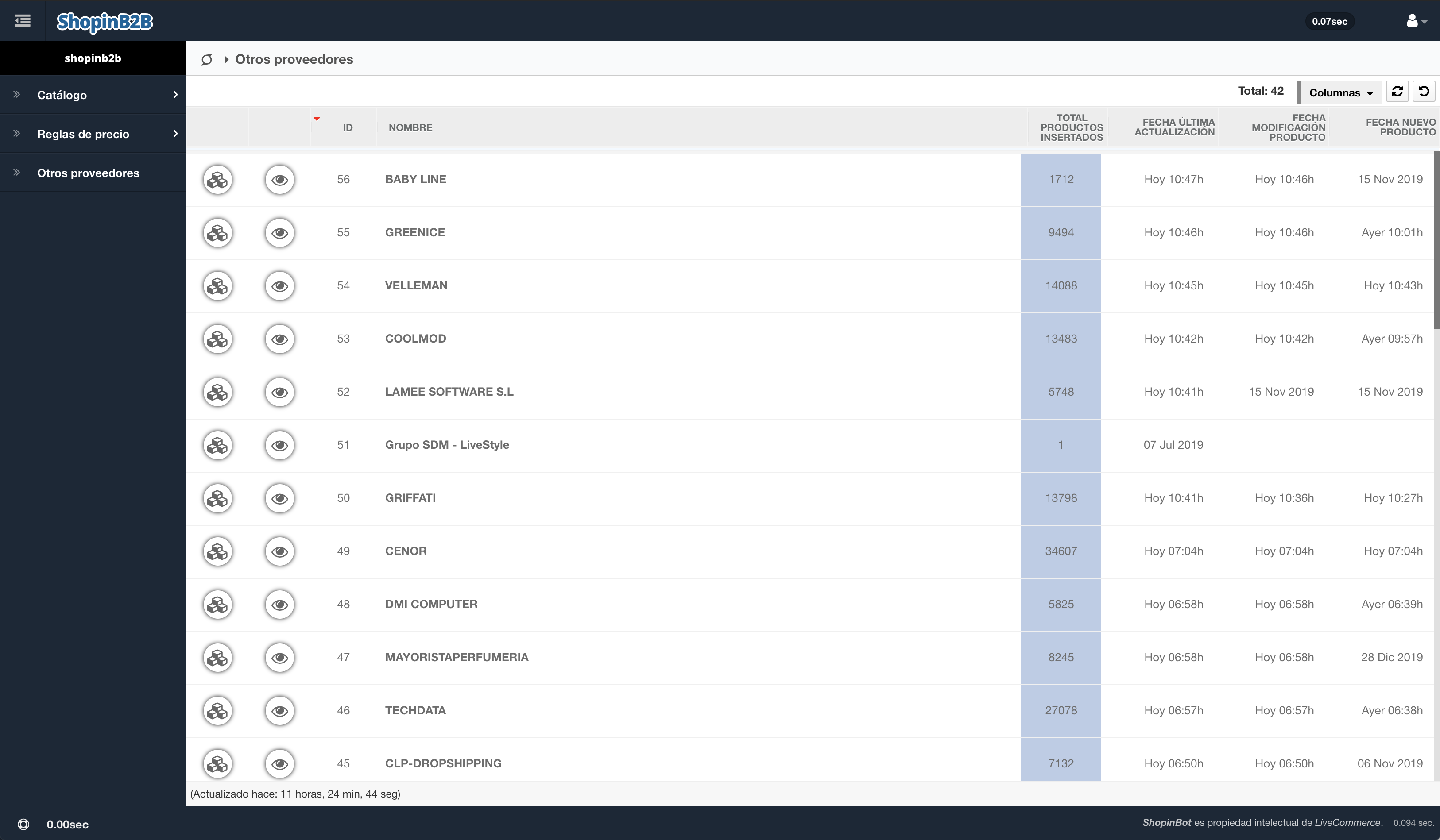The width and height of the screenshot is (1440, 840).
Task: Click the Reglas de precio chevron arrow
Action: click(175, 134)
